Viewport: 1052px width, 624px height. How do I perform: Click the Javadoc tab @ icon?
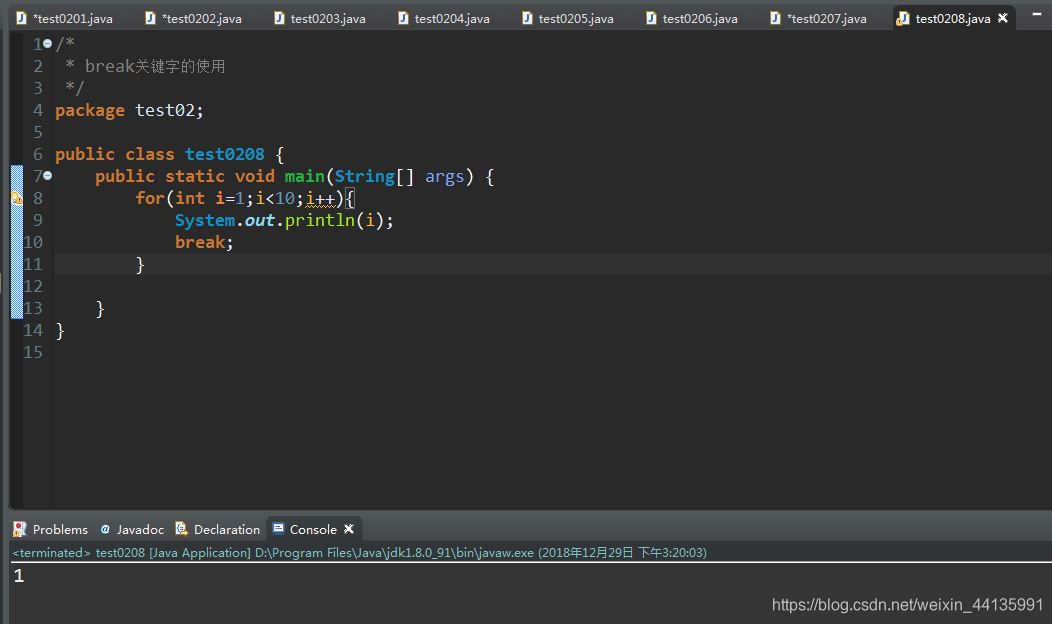[x=105, y=529]
